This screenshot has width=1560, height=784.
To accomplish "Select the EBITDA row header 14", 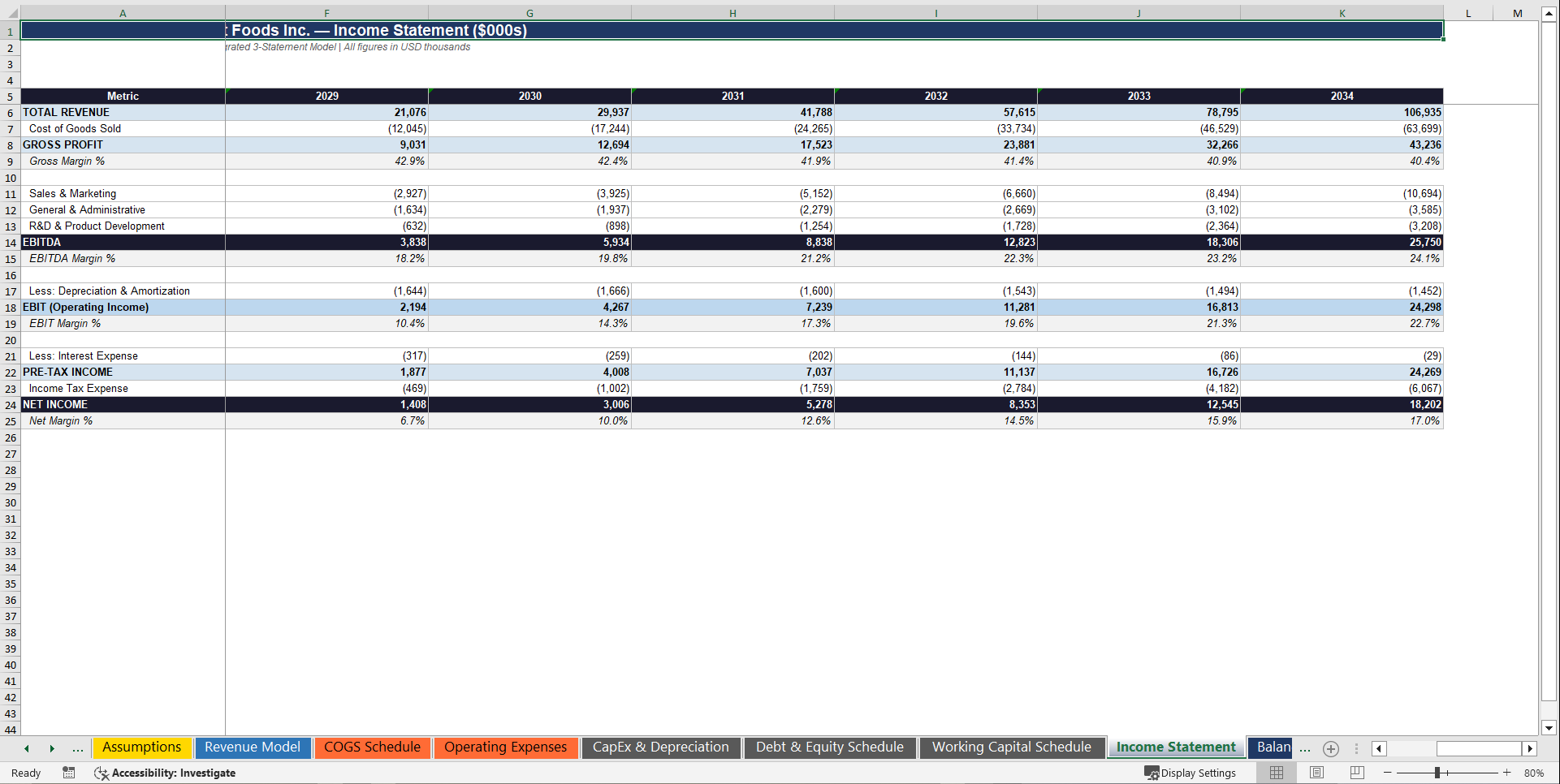I will (x=10, y=242).
